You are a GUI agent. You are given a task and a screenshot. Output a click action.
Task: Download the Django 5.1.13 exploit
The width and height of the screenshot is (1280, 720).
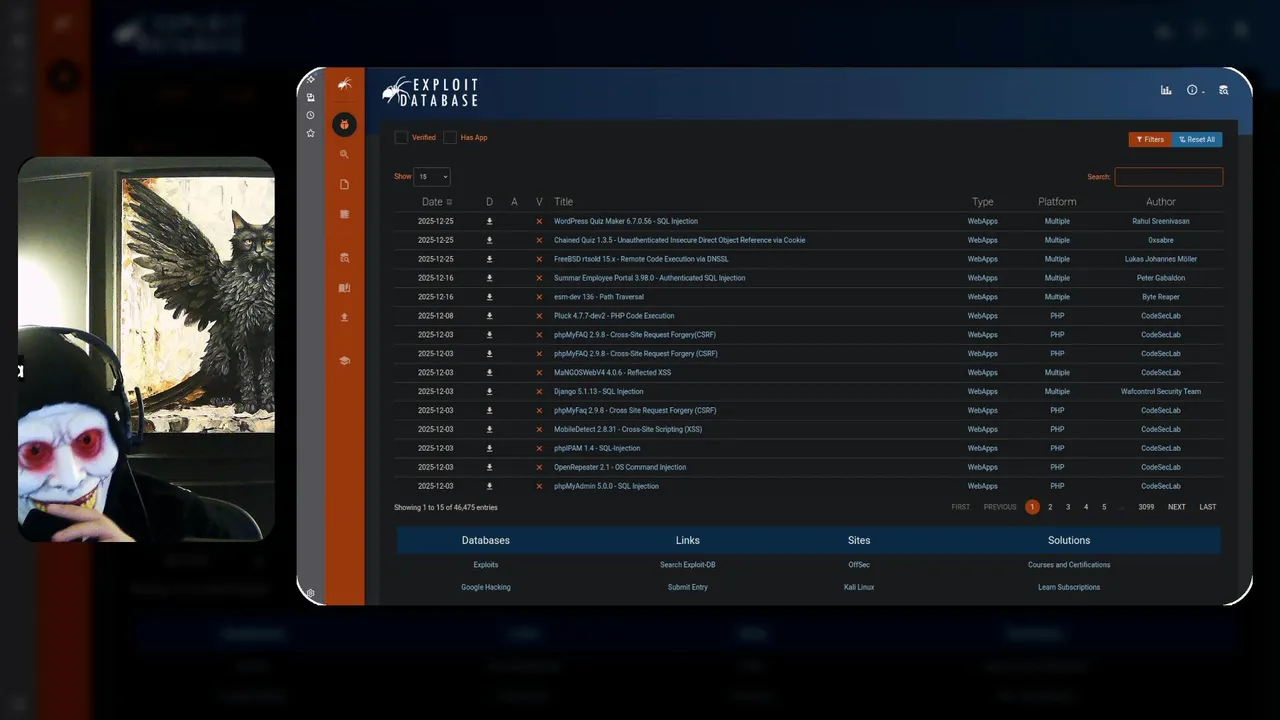(489, 392)
